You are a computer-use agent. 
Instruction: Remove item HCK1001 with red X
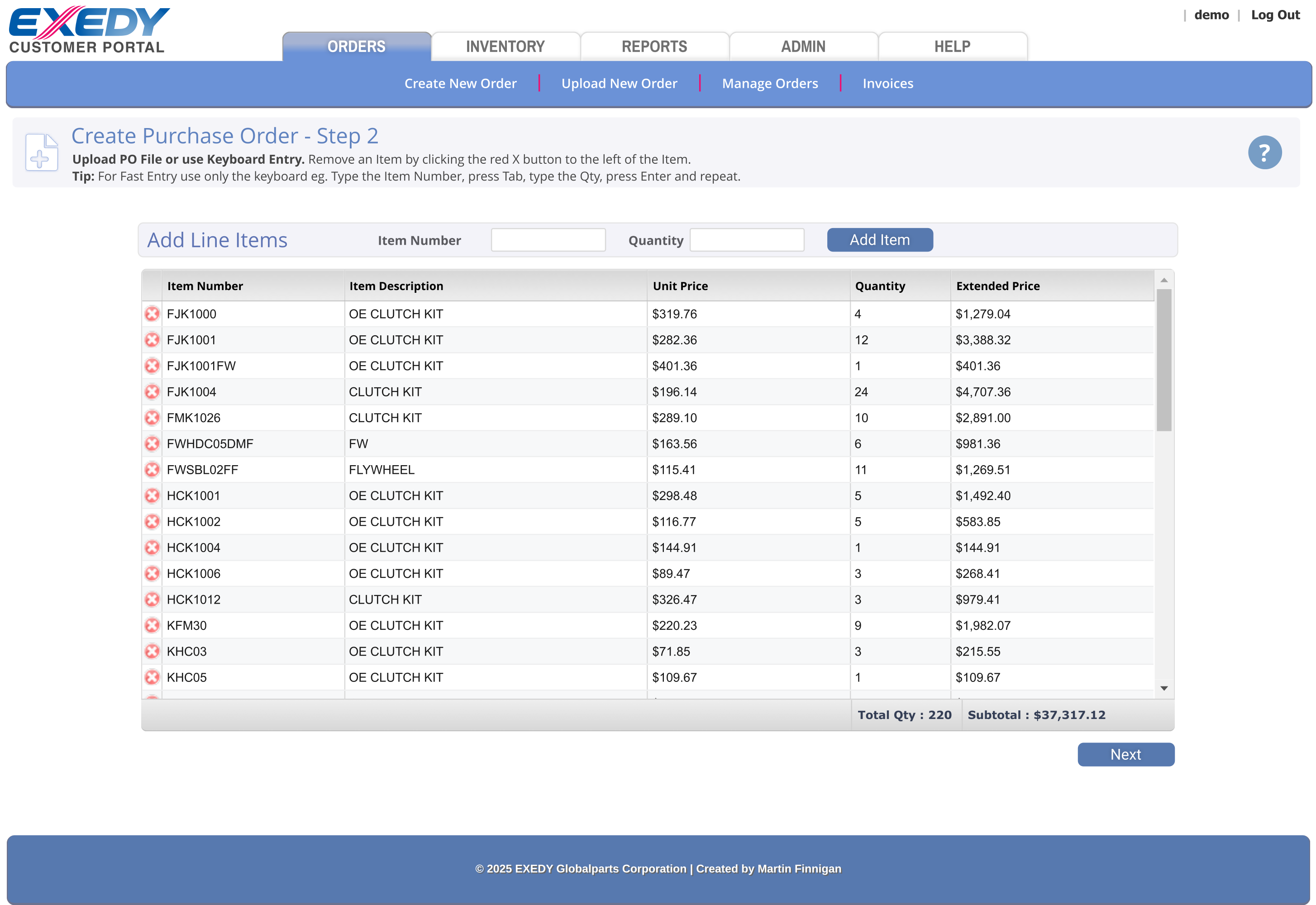tap(152, 495)
